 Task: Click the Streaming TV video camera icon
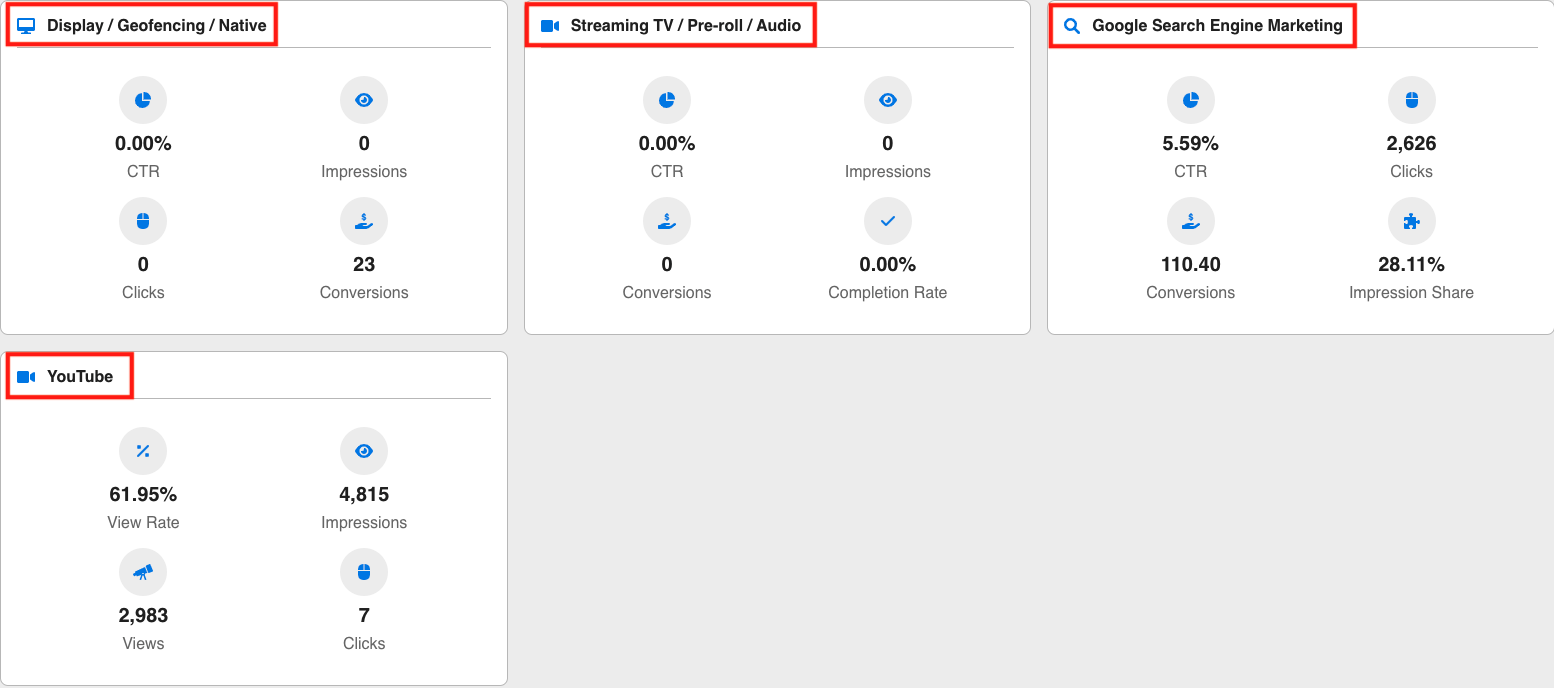[x=550, y=26]
